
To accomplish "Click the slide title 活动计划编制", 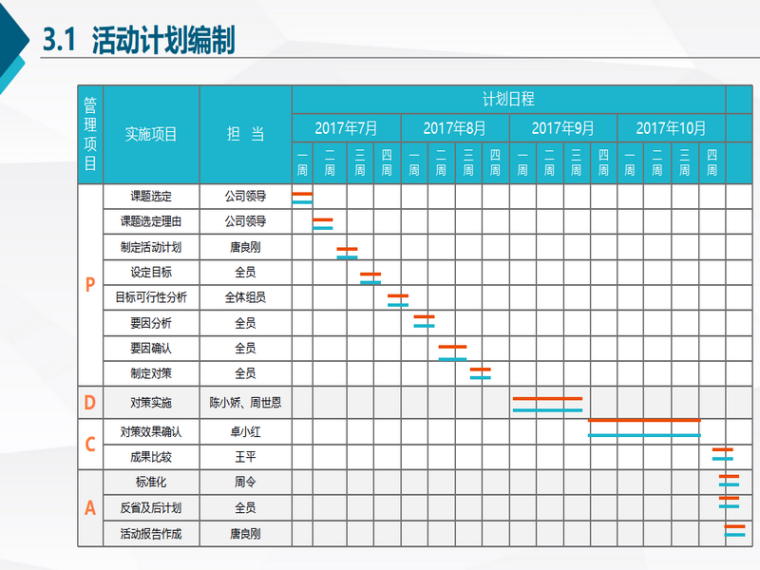I will click(163, 41).
